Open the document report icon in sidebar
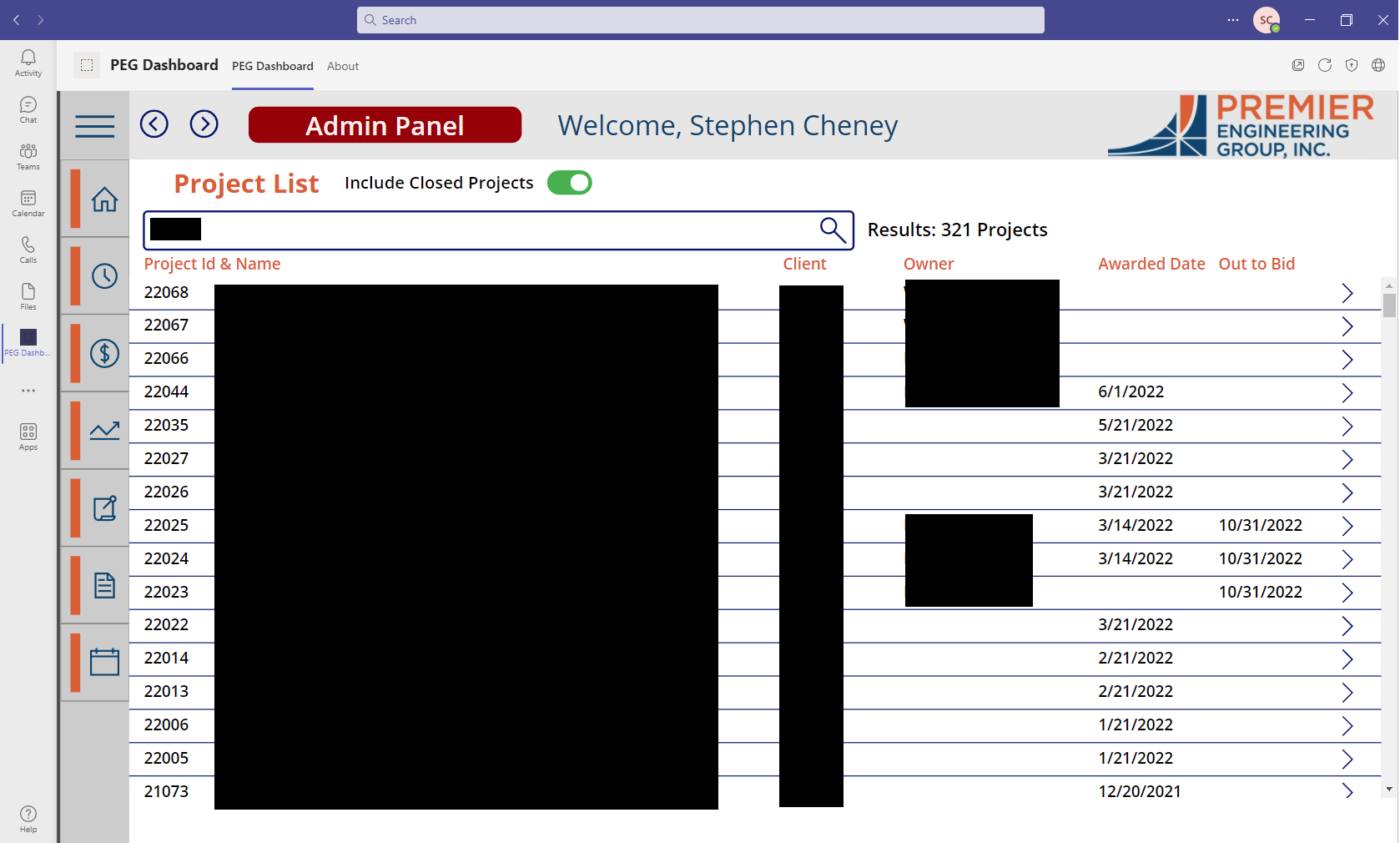The width and height of the screenshot is (1400, 843). pos(105,584)
